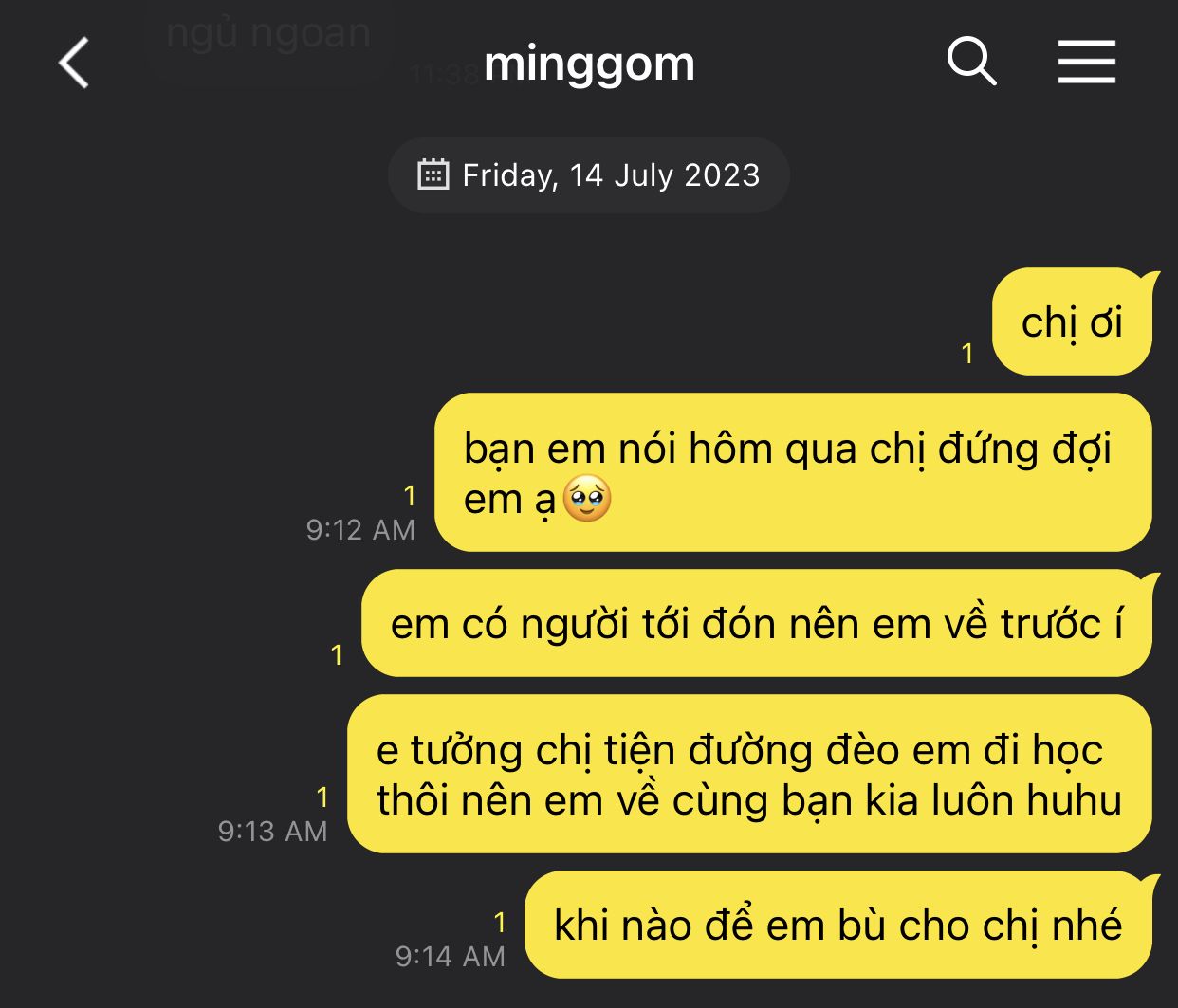Screen dimensions: 1178x1008
Task: Open chat search with magnifier icon
Action: click(971, 63)
